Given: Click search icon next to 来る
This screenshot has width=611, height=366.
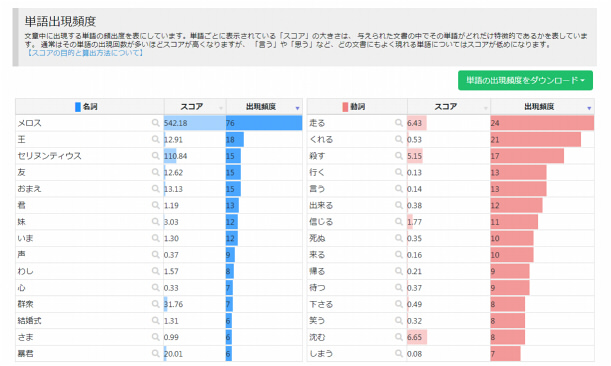Looking at the screenshot, I should click(399, 255).
